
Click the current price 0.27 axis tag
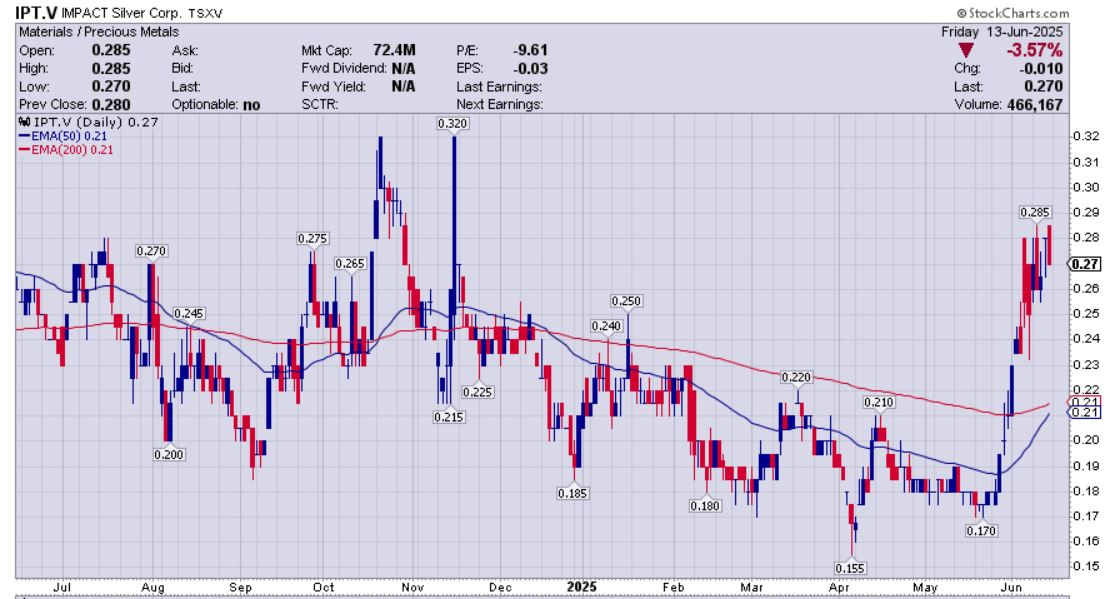1085,264
